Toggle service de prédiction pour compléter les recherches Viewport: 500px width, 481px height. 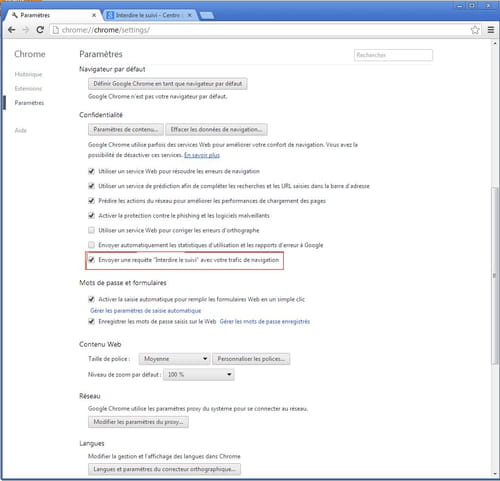(x=91, y=186)
